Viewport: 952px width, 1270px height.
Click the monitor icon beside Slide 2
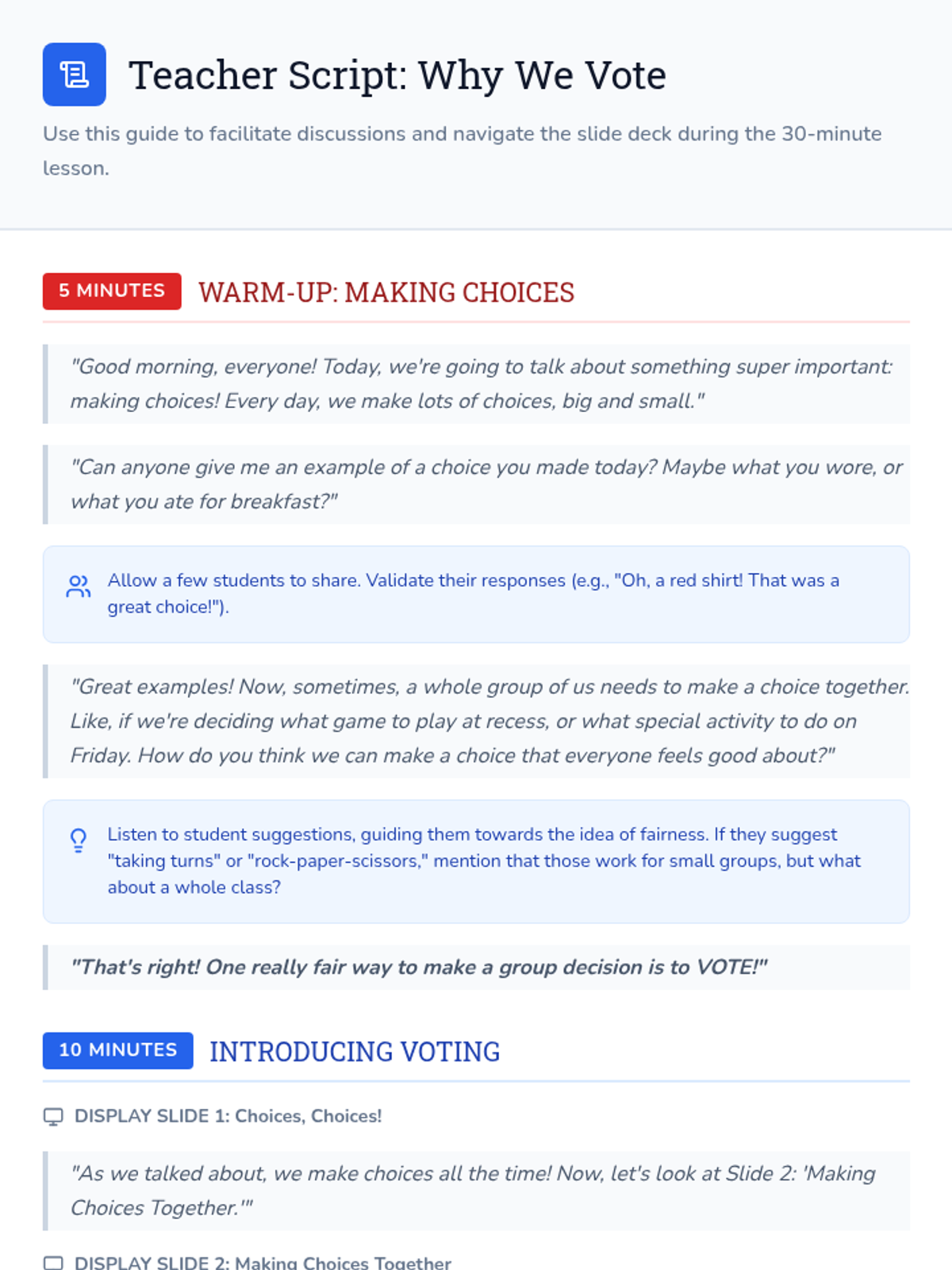[53, 1262]
